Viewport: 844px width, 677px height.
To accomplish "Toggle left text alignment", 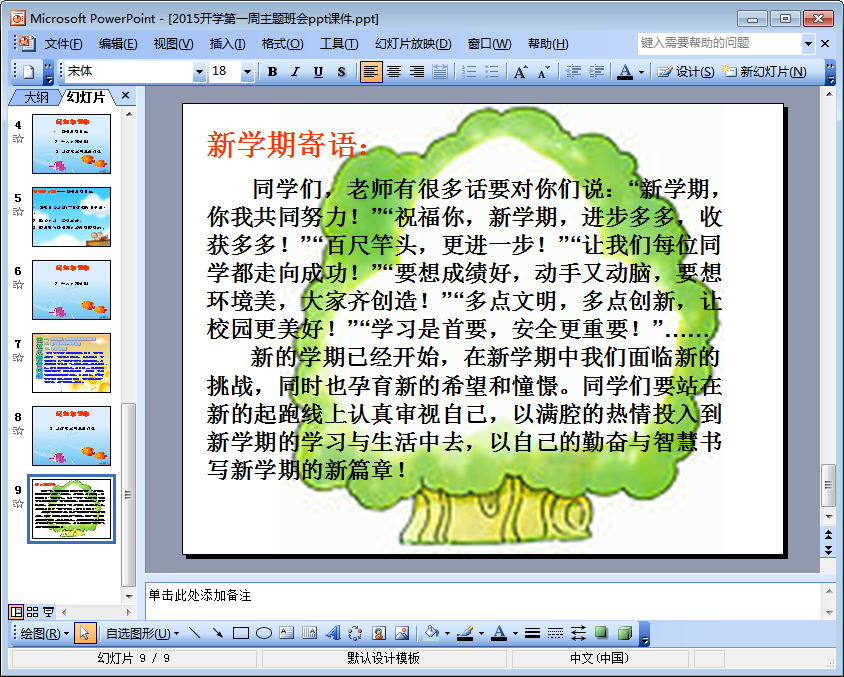I will click(x=370, y=72).
